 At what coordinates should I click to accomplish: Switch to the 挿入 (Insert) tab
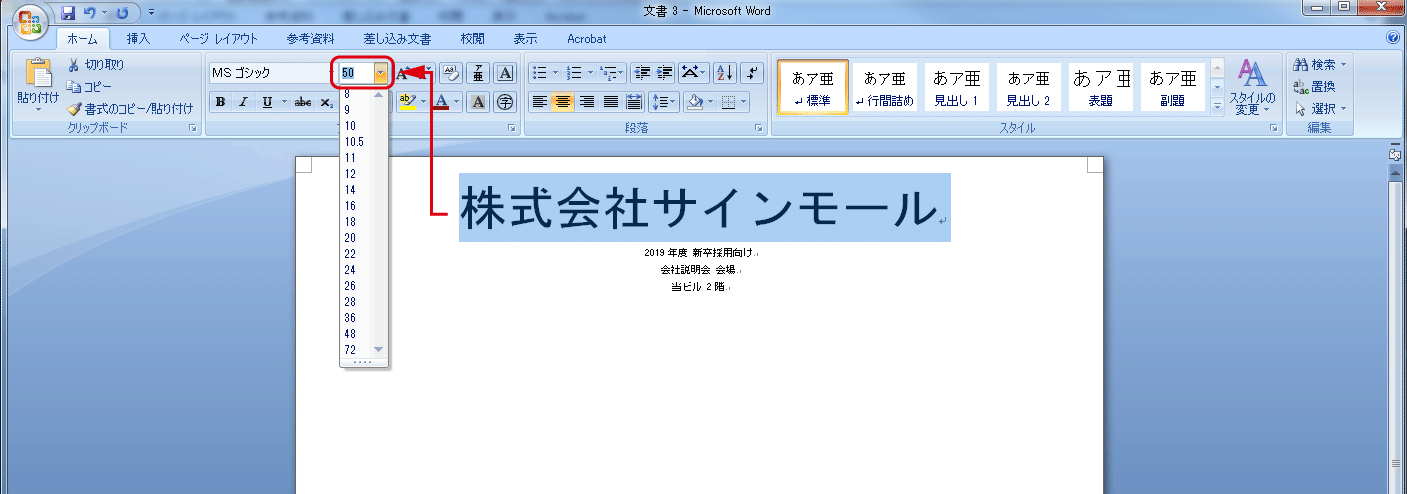pyautogui.click(x=139, y=39)
